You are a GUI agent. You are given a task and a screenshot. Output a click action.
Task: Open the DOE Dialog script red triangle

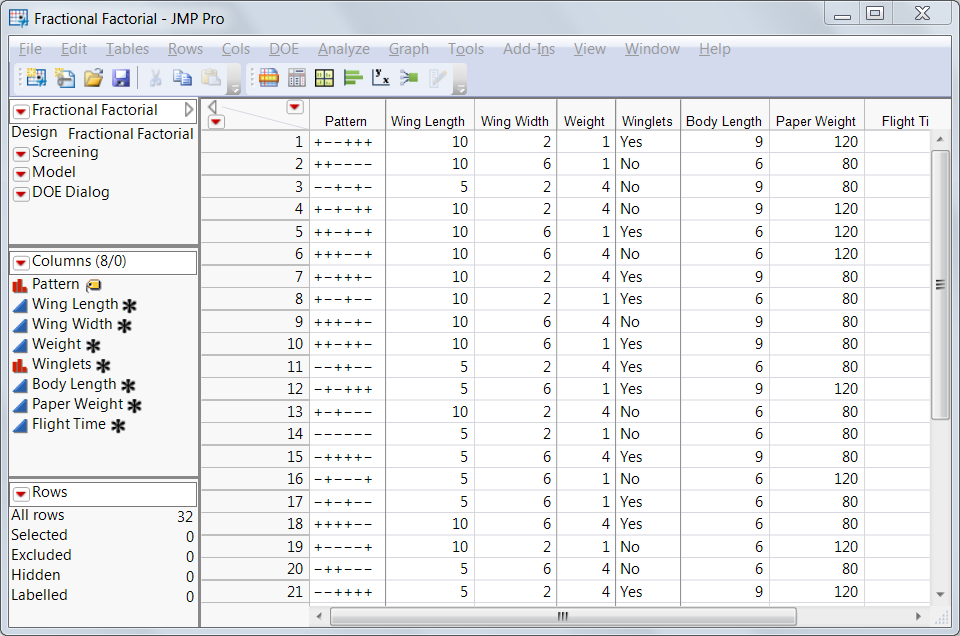[21, 194]
